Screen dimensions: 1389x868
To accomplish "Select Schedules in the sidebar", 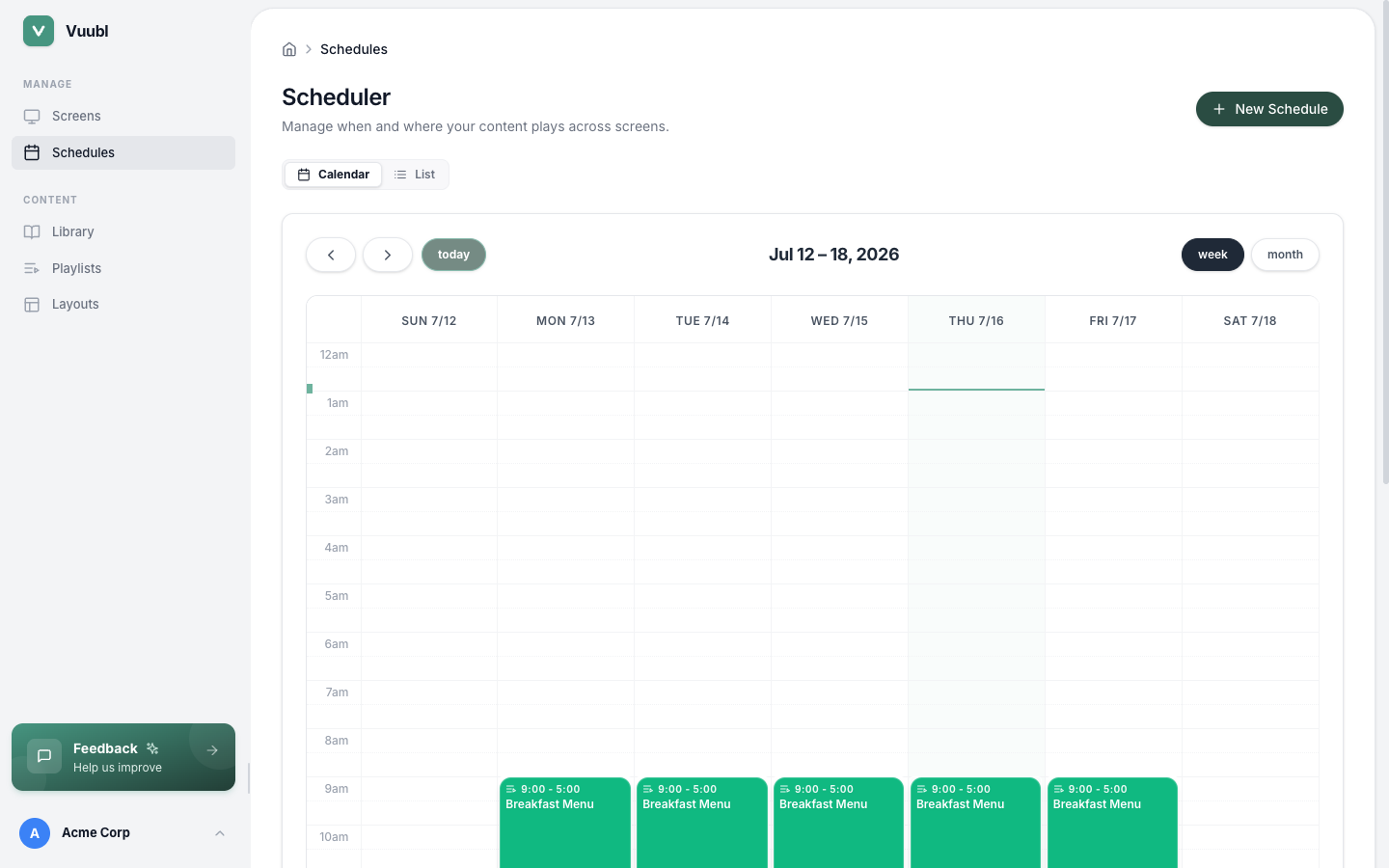I will [x=123, y=152].
